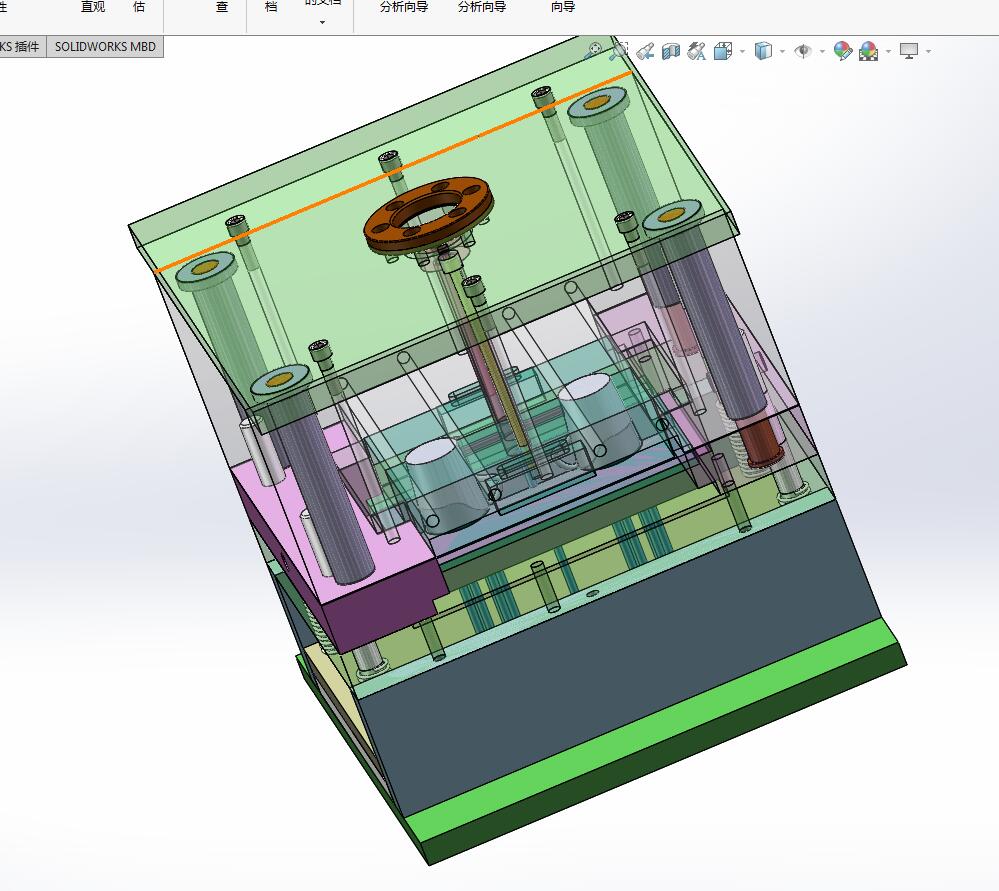Switch to the SOLIDWORKS MBD tab

(x=105, y=46)
